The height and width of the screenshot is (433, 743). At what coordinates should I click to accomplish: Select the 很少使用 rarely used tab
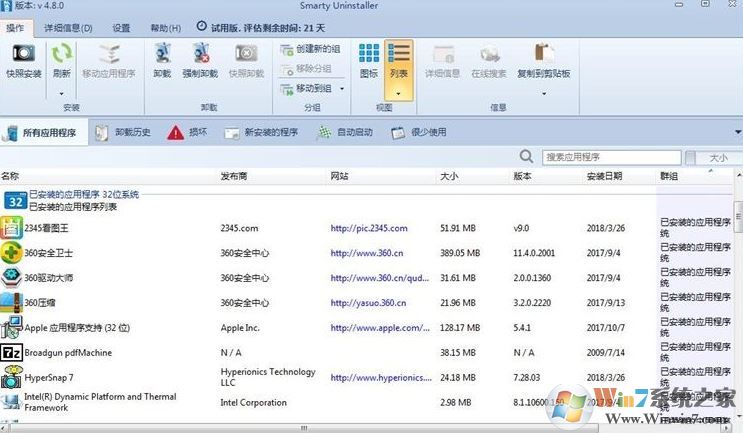tap(419, 133)
